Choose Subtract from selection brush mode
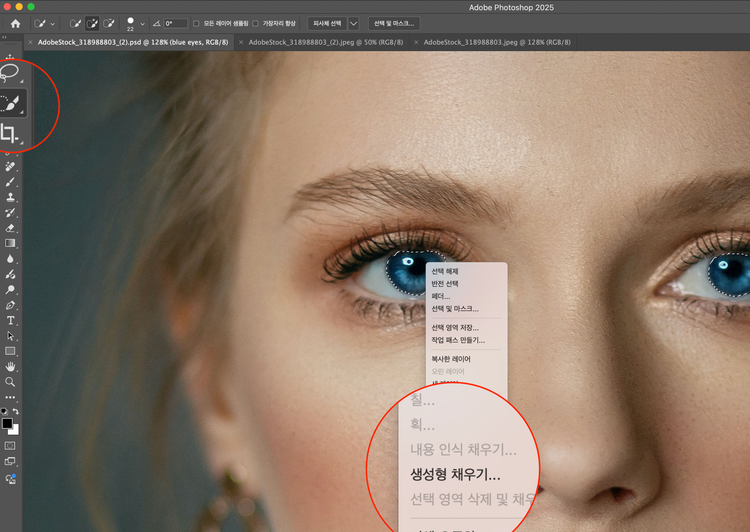Image resolution: width=750 pixels, height=532 pixels. 109,23
